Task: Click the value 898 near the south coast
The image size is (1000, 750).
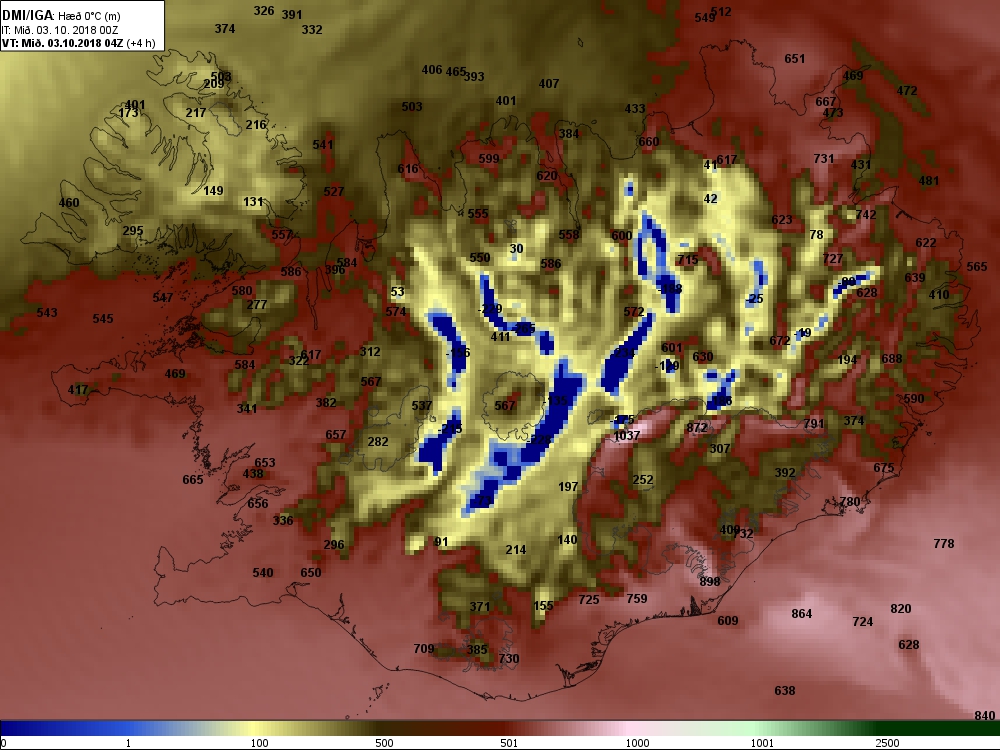Action: [710, 581]
